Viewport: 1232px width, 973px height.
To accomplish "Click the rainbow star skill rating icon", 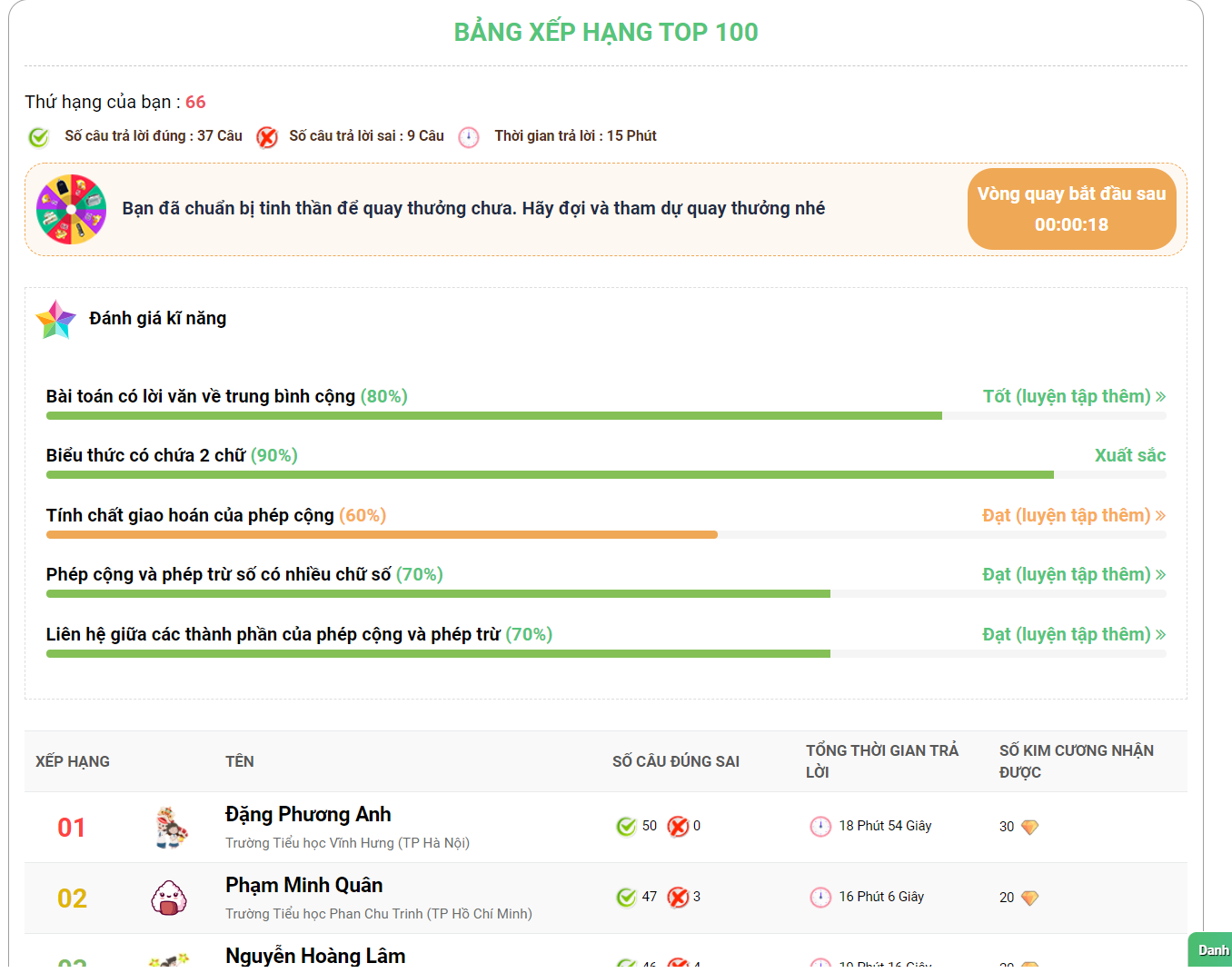I will (55, 320).
